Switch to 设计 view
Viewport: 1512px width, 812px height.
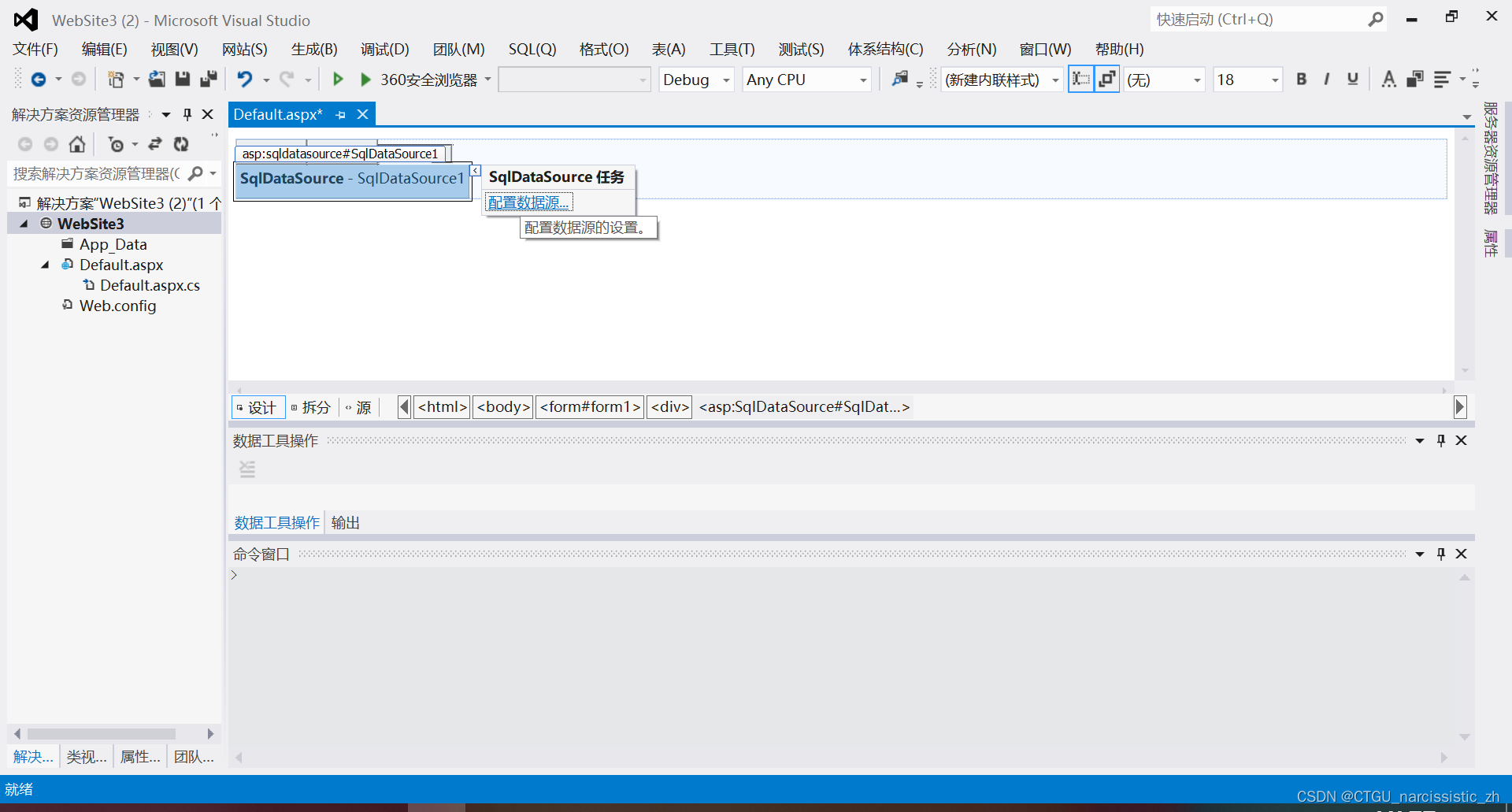[258, 407]
